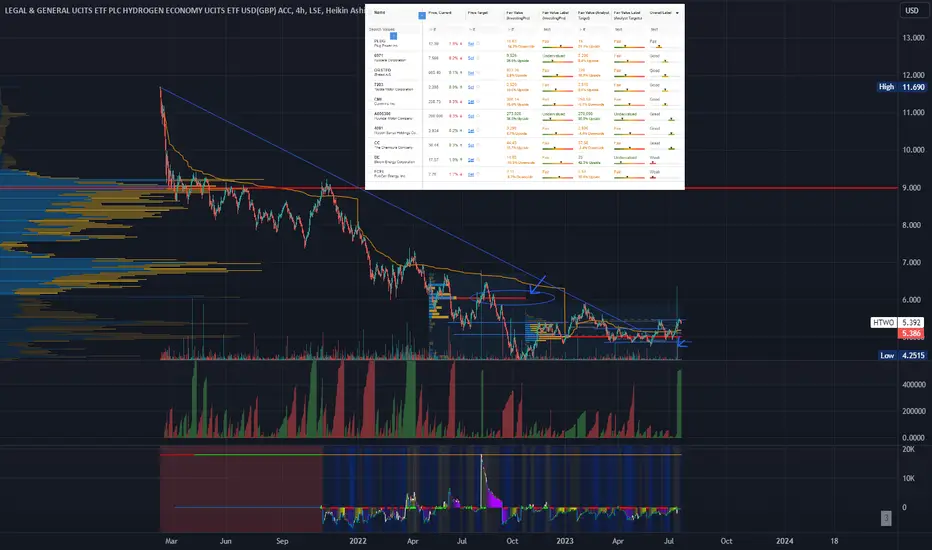Click the 400000 volume axis label
This screenshot has height=550, width=932.
coord(914,385)
